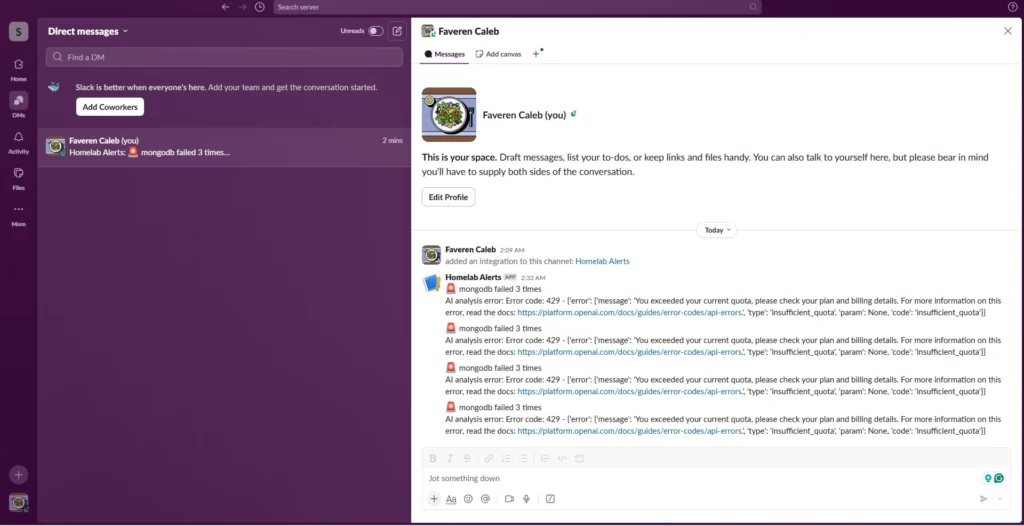Open the Add canvas tab
Image resolution: width=1024 pixels, height=526 pixels.
[498, 54]
